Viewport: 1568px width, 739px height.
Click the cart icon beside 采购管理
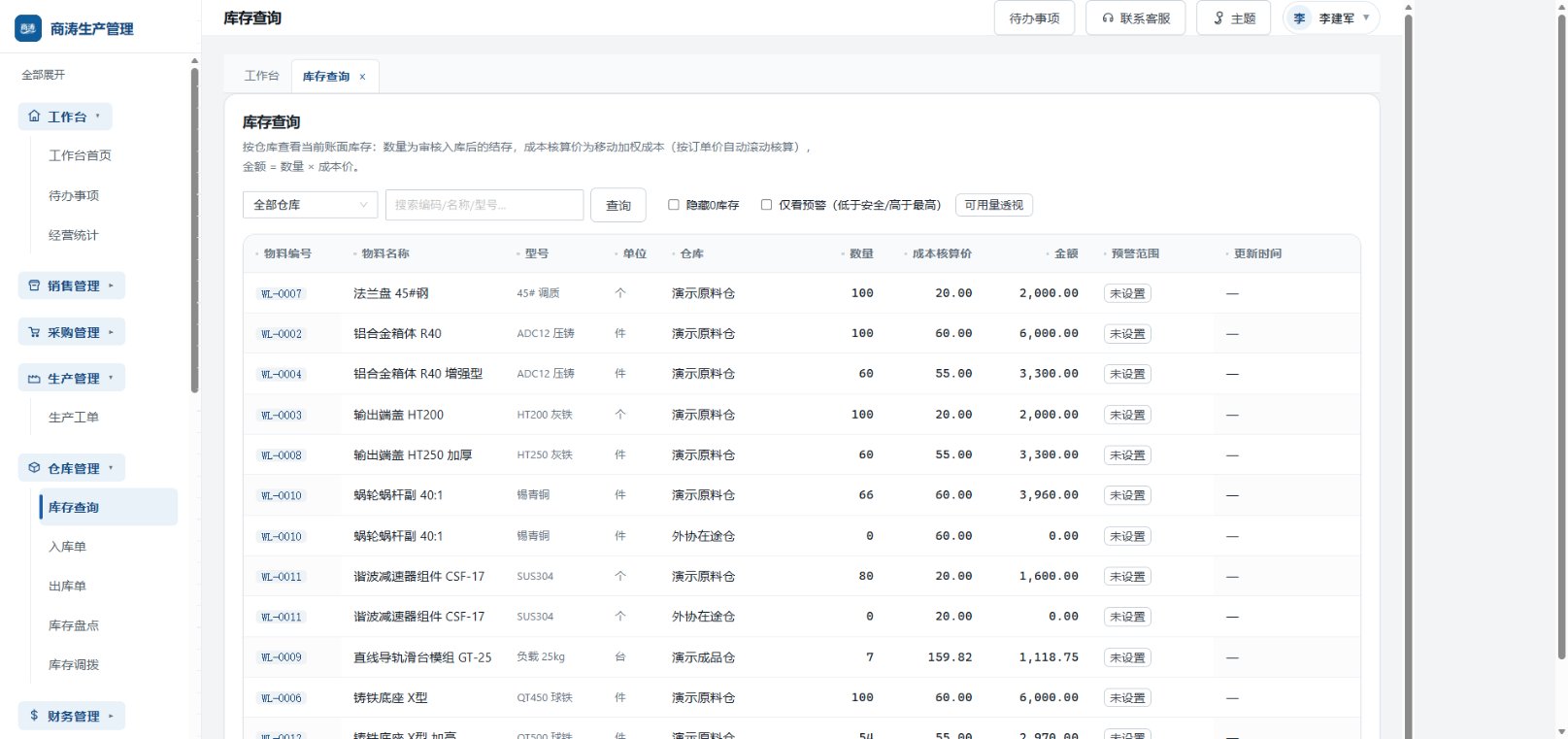(34, 332)
